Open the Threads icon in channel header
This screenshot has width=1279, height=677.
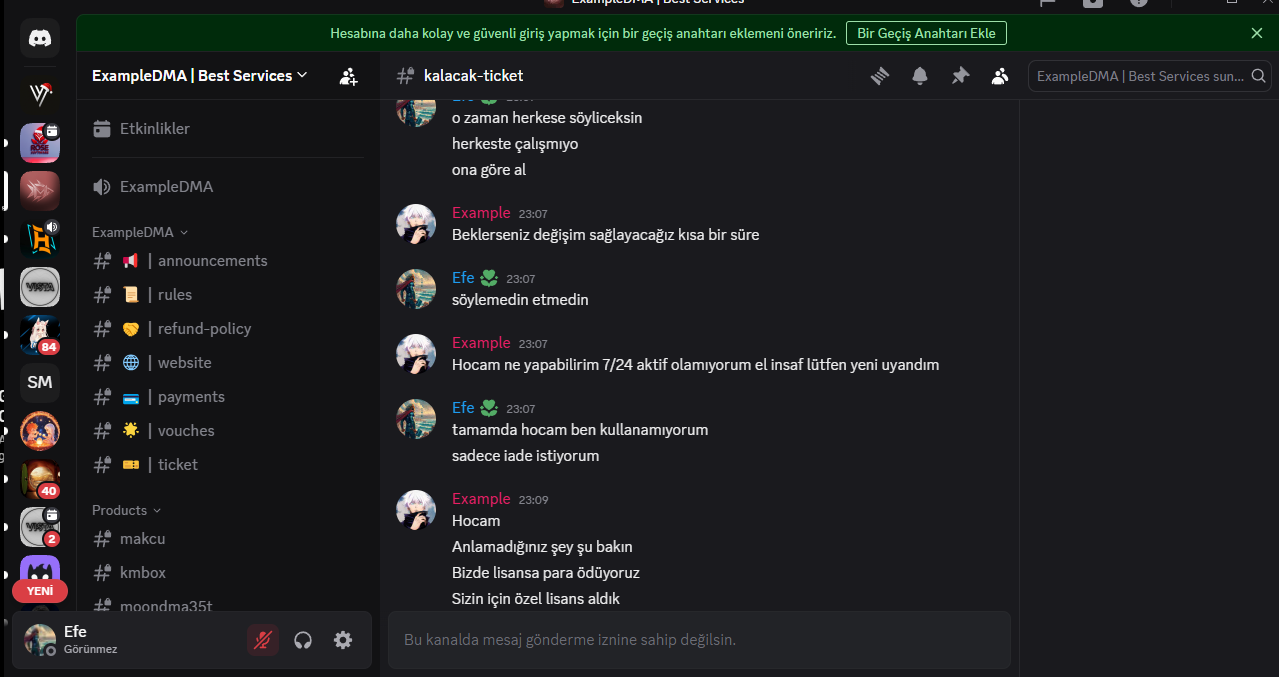[880, 76]
